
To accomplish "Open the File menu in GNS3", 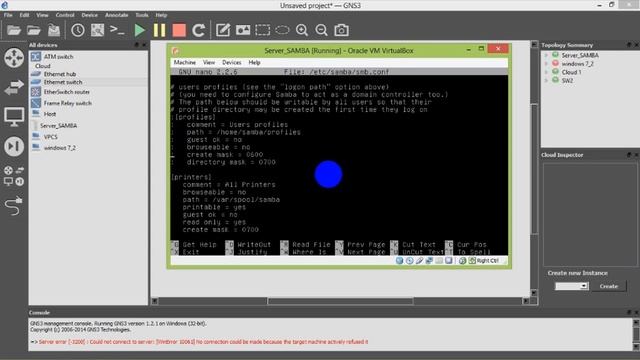I will click(x=8, y=15).
